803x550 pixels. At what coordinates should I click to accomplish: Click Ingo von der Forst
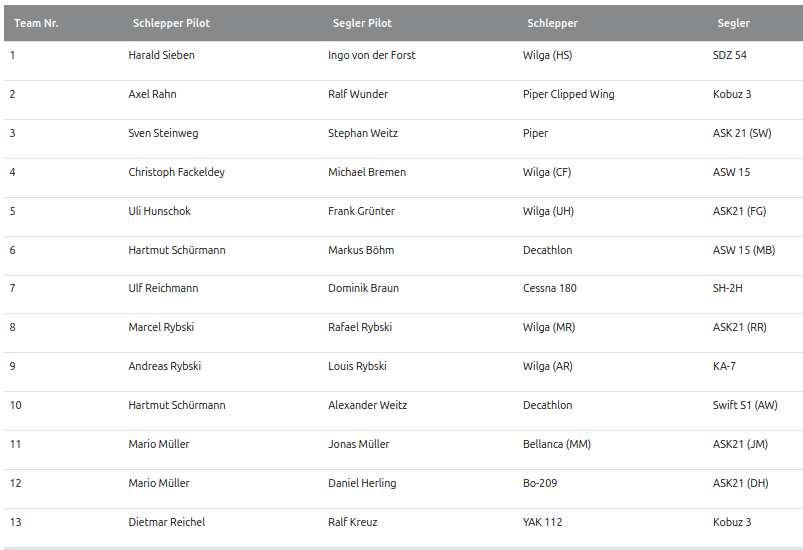tap(371, 55)
